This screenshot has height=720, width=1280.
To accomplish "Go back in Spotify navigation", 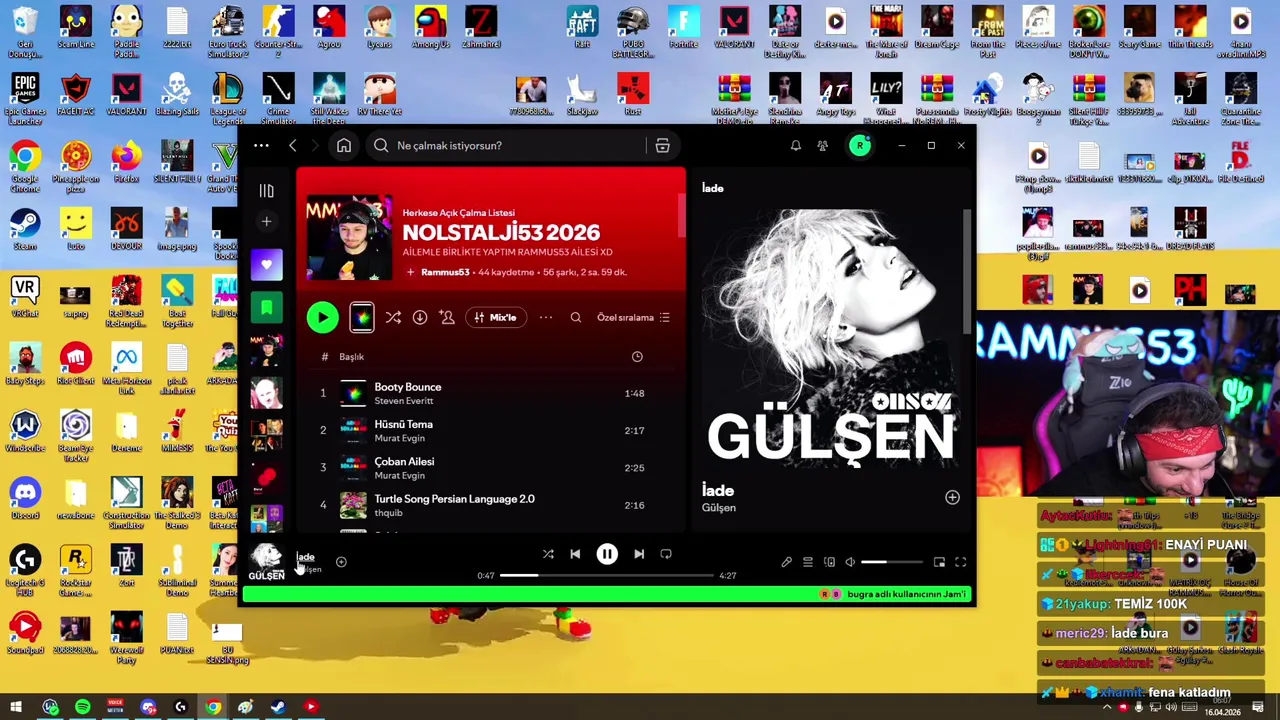I will pyautogui.click(x=293, y=146).
